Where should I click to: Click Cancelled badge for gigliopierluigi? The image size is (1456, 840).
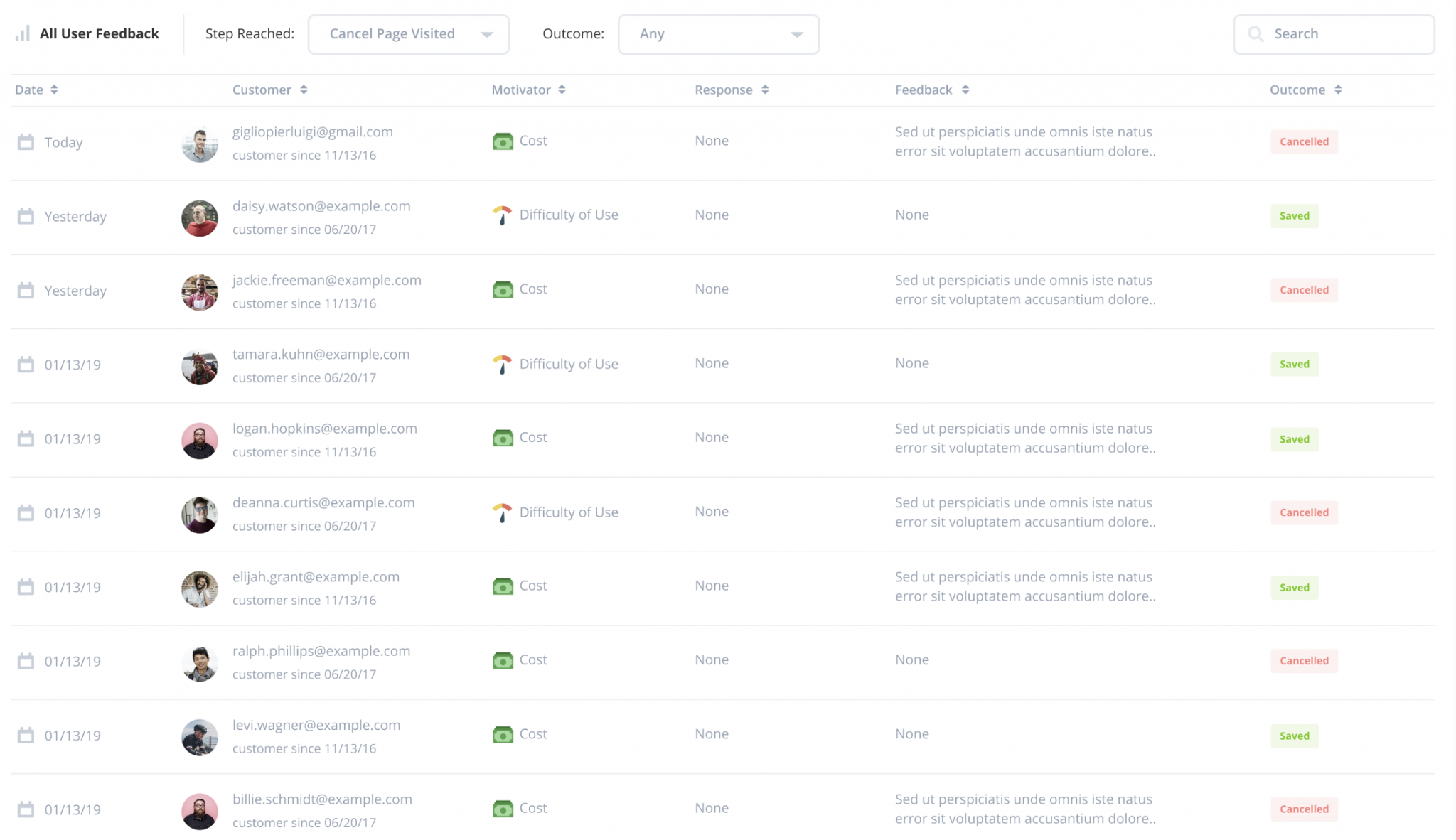1304,141
